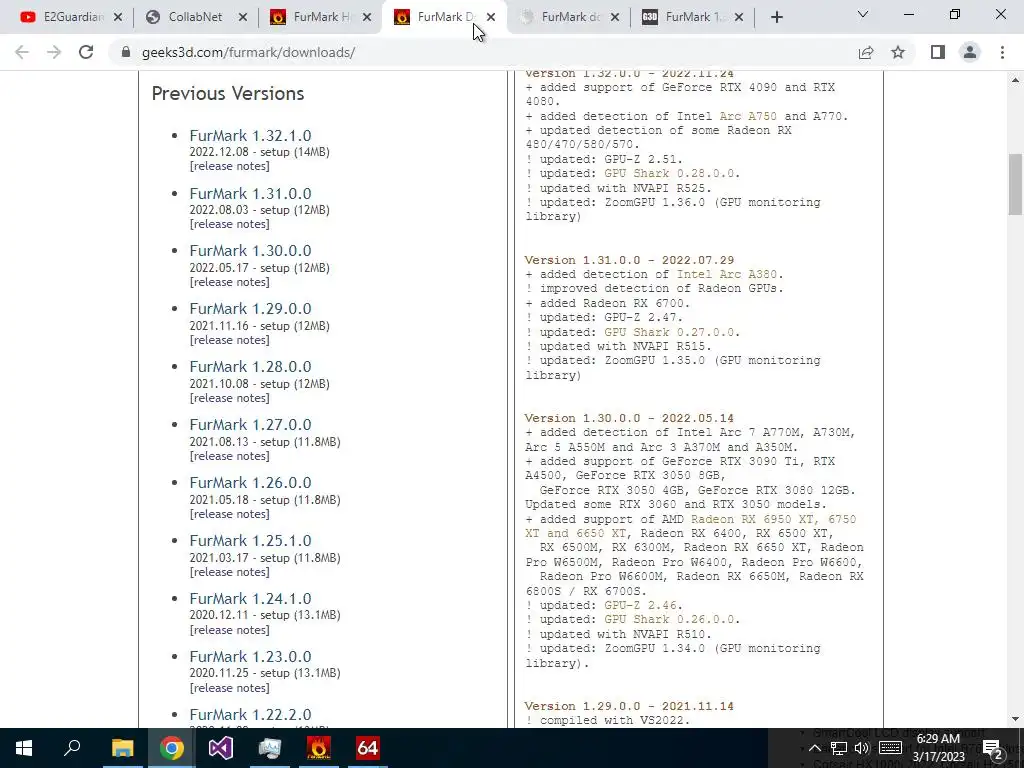Open release notes for FurMark 1.24.1.0
The height and width of the screenshot is (768, 1024).
pyautogui.click(x=229, y=630)
